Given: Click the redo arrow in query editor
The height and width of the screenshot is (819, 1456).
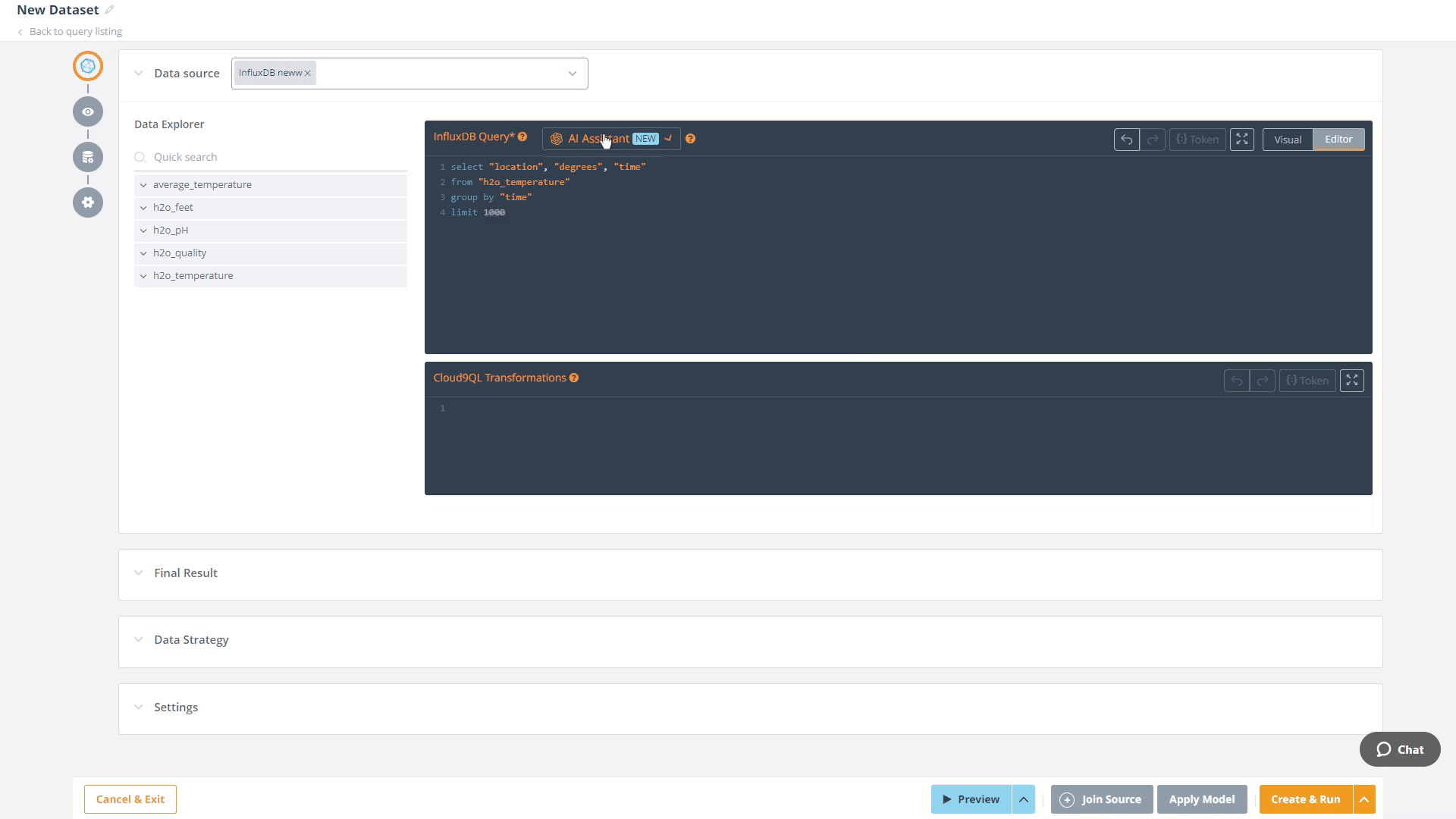Looking at the screenshot, I should pos(1153,139).
